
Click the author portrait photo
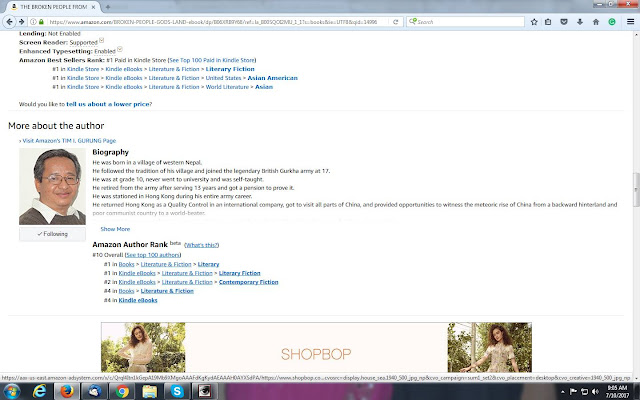[x=52, y=187]
